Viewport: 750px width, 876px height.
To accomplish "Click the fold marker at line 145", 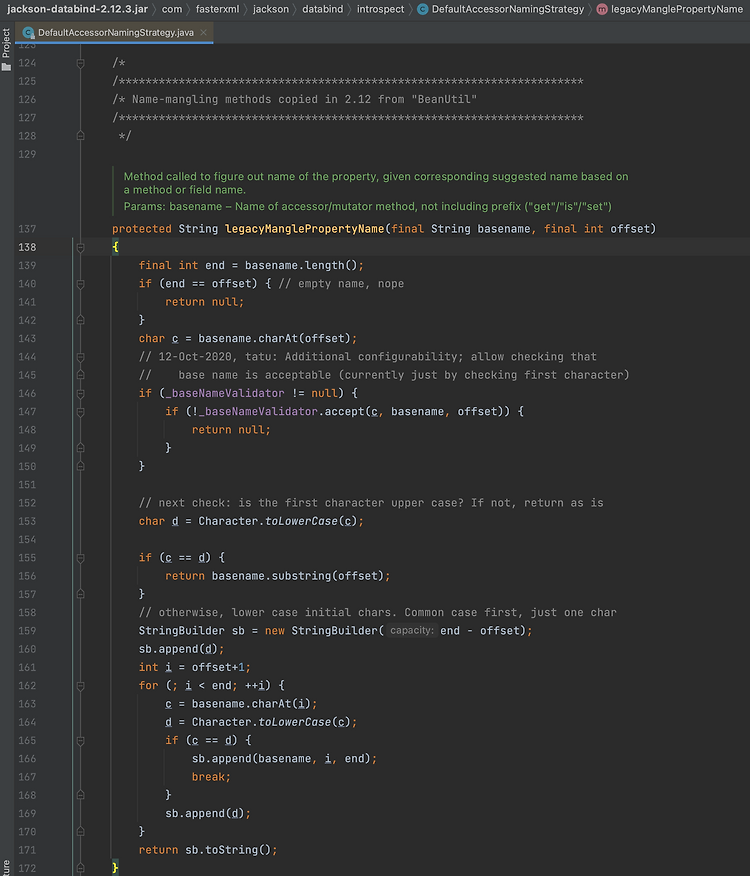I will (x=80, y=375).
